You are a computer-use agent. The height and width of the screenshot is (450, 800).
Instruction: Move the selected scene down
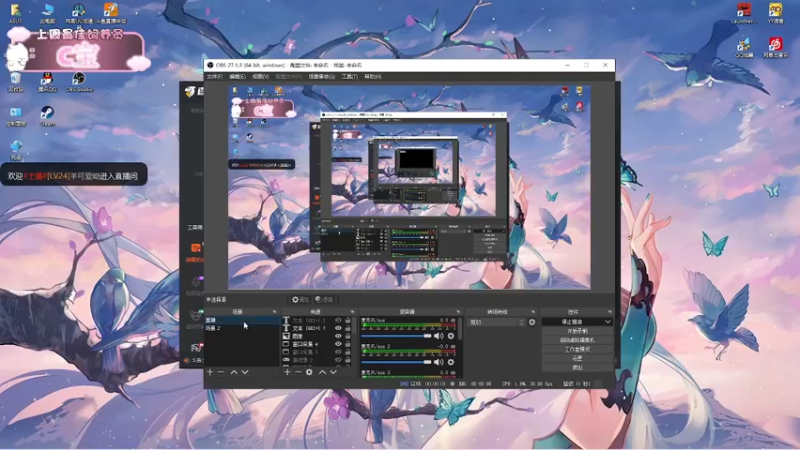click(x=245, y=372)
